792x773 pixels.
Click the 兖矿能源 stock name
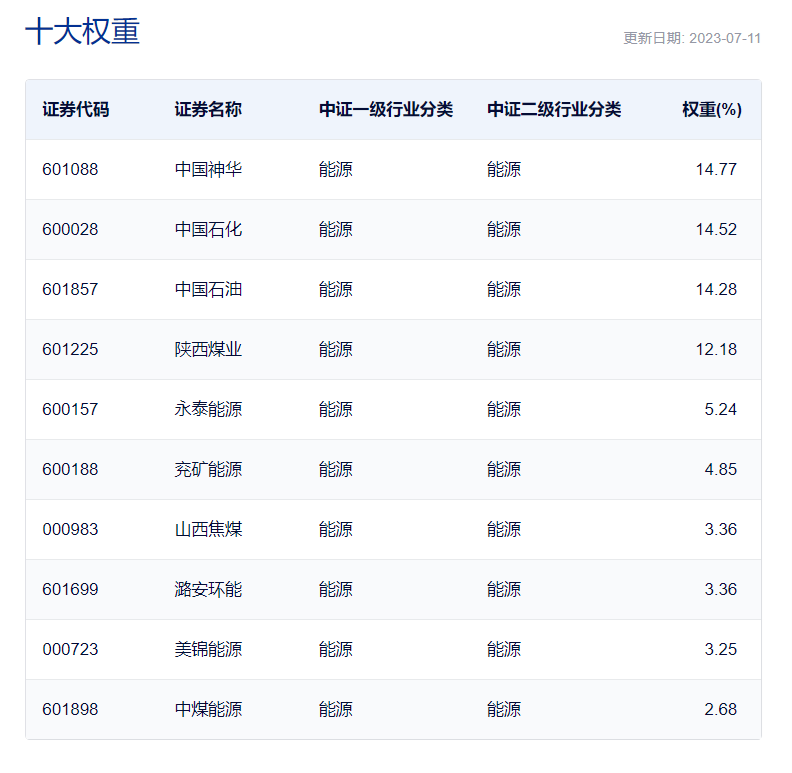click(208, 469)
